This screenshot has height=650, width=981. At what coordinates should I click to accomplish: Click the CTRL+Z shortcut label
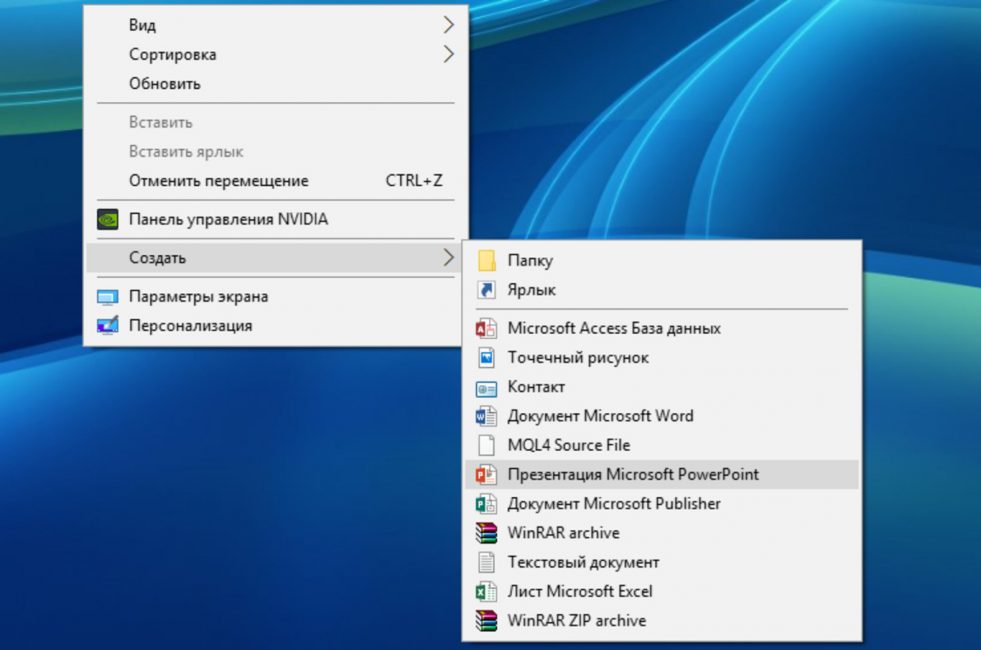tap(414, 181)
